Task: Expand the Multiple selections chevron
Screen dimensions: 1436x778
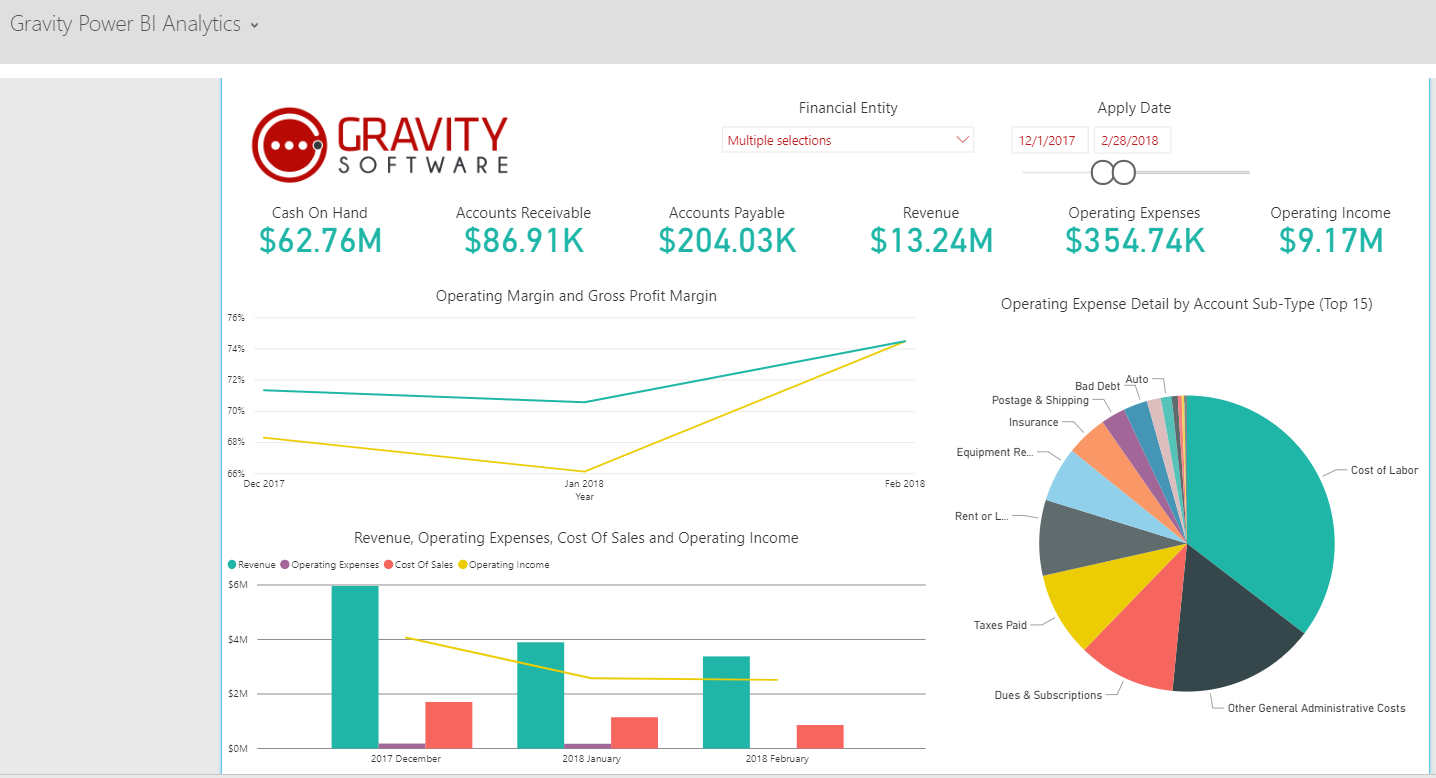Action: 963,140
